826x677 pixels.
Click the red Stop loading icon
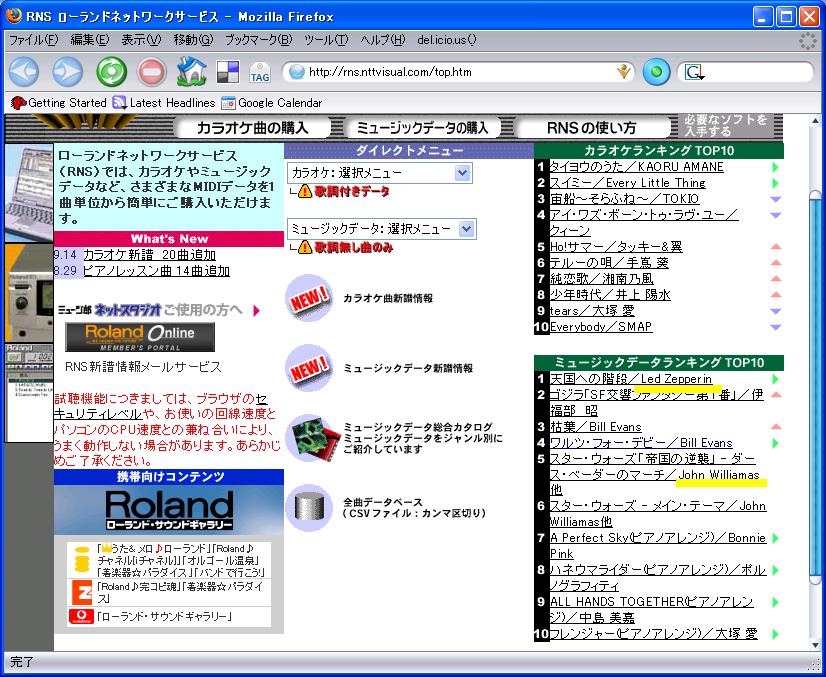(152, 72)
